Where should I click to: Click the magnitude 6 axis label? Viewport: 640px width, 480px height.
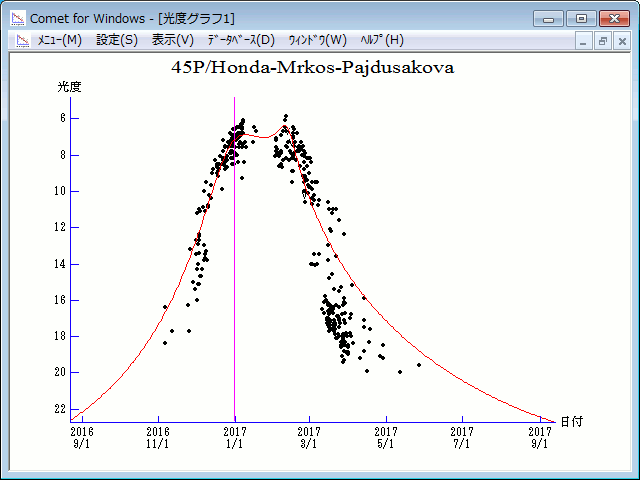(x=62, y=118)
